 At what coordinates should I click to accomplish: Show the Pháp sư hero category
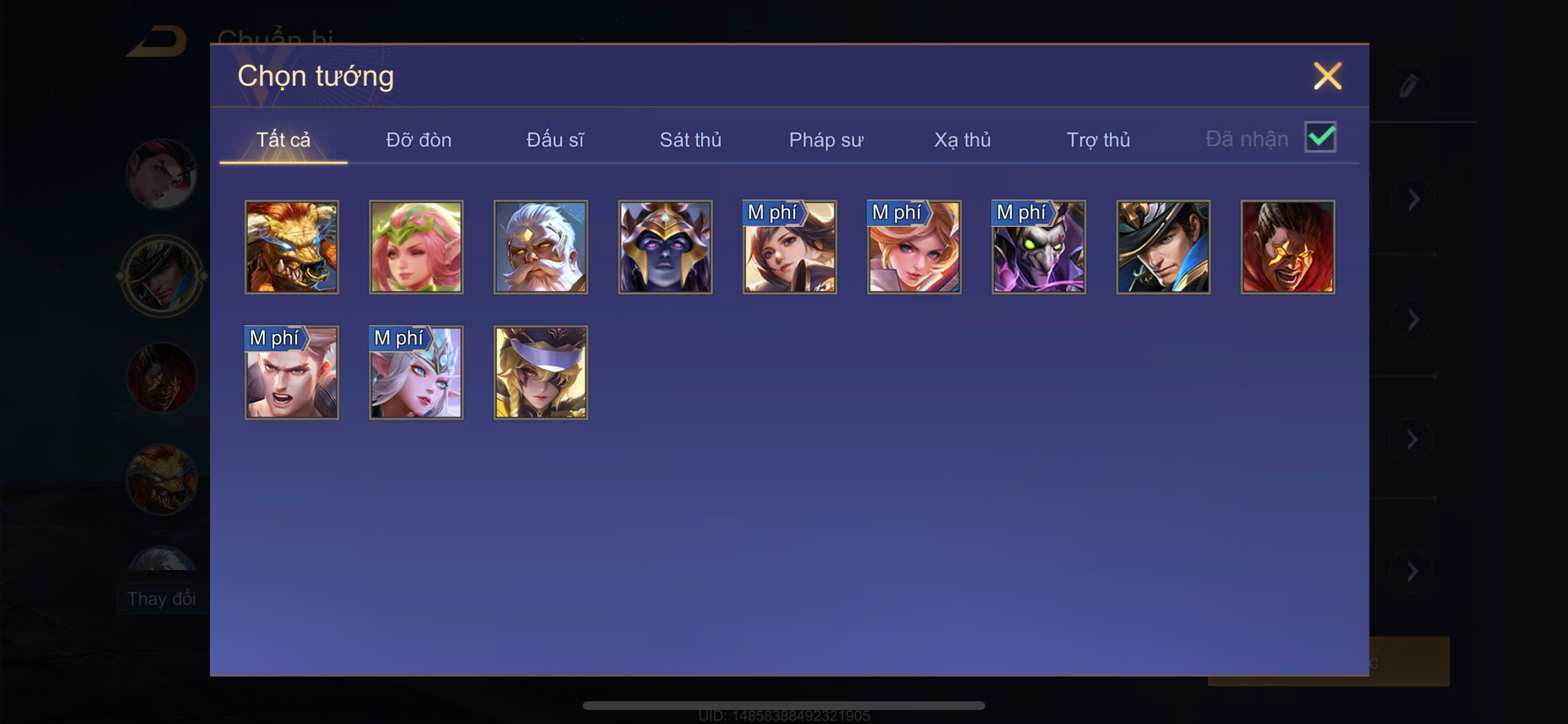[826, 140]
